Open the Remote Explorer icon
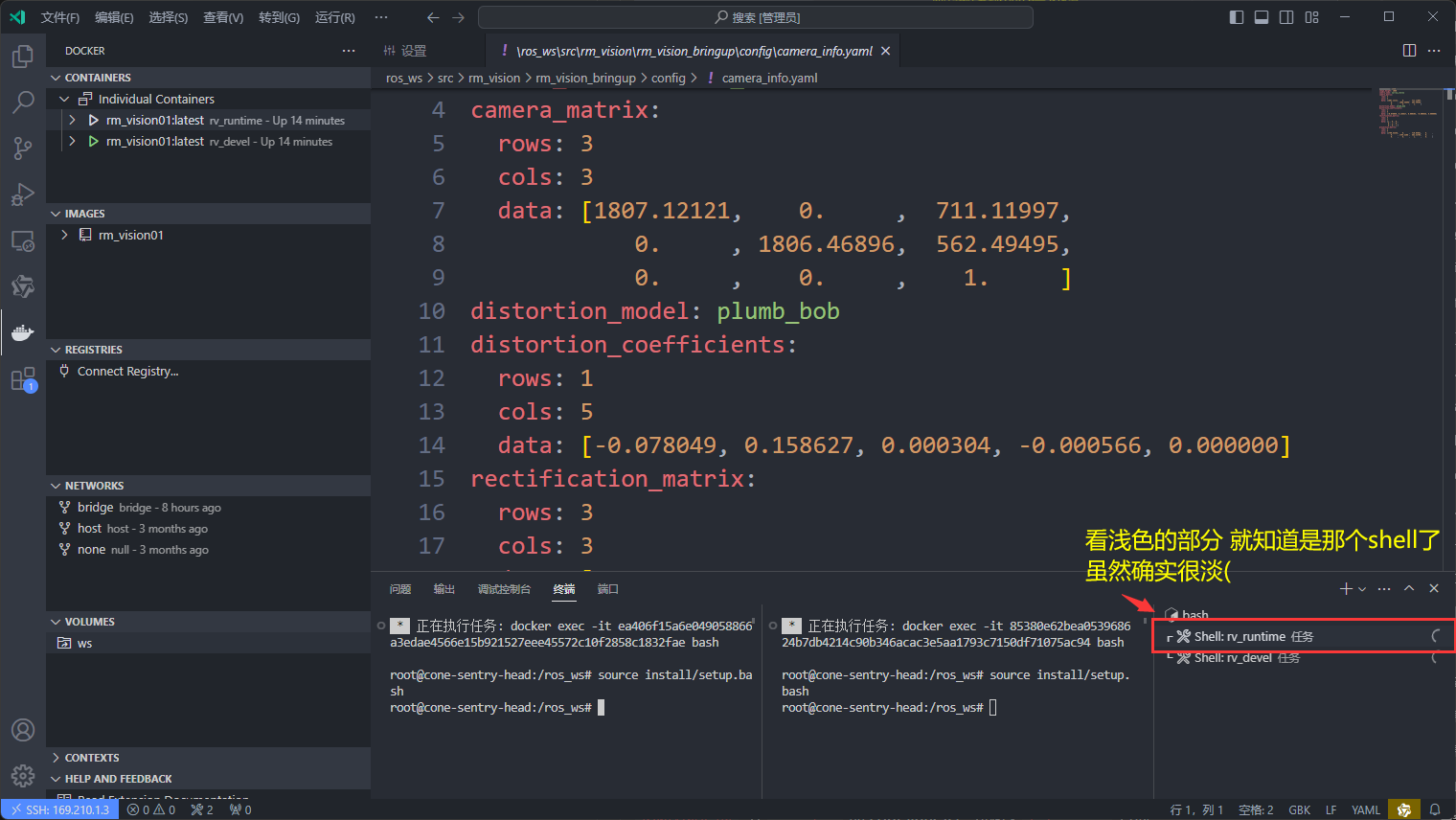This screenshot has height=820, width=1456. (23, 240)
